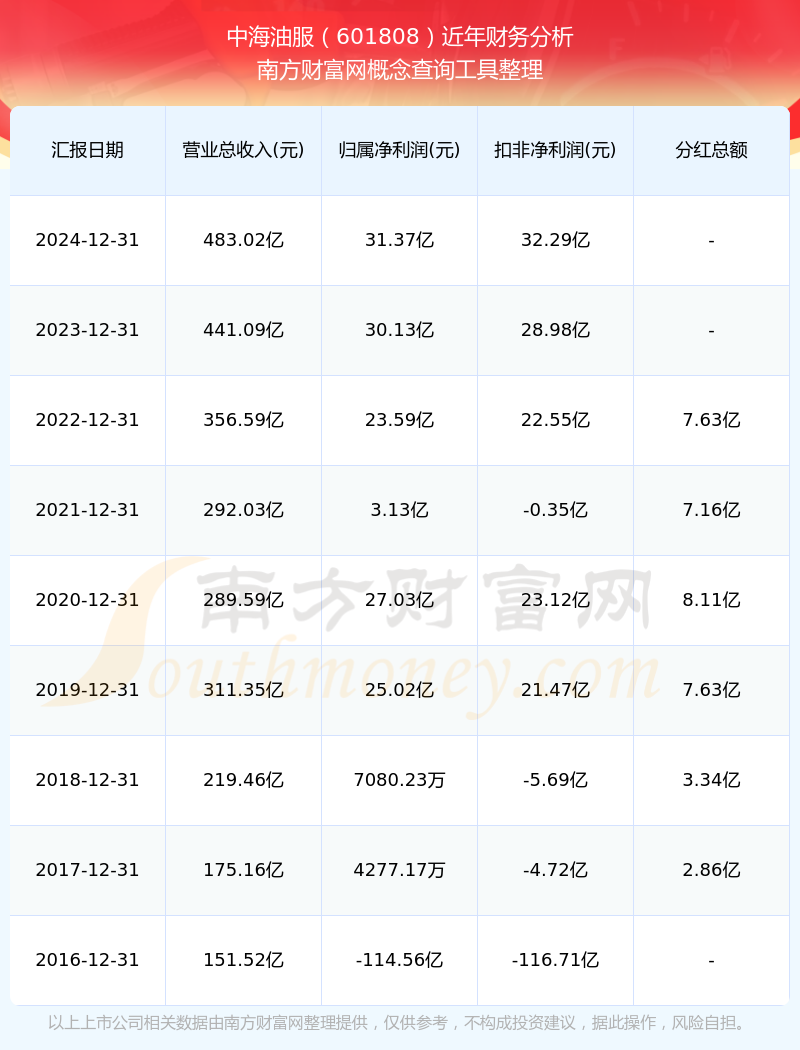Click dividend value 7.16亿
Screen dimensions: 800x1050
coord(712,510)
